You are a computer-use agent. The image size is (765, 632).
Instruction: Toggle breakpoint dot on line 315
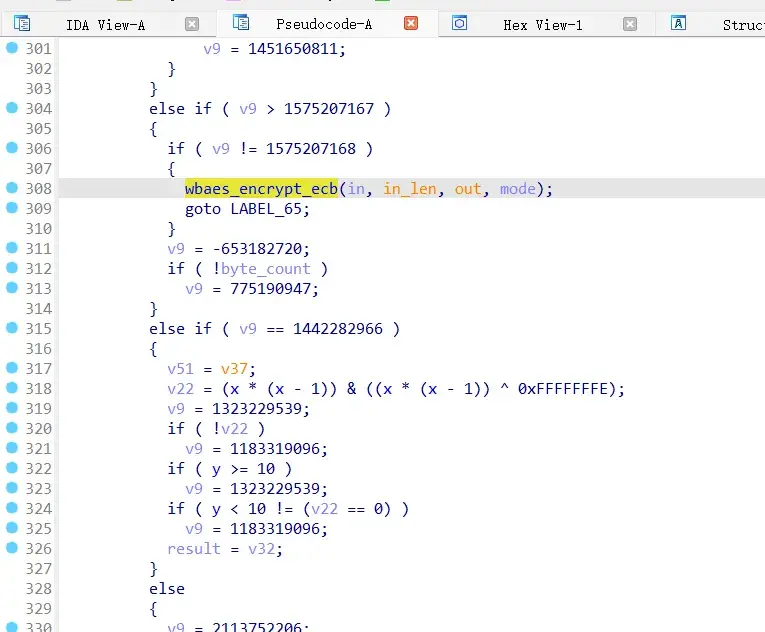tap(12, 327)
